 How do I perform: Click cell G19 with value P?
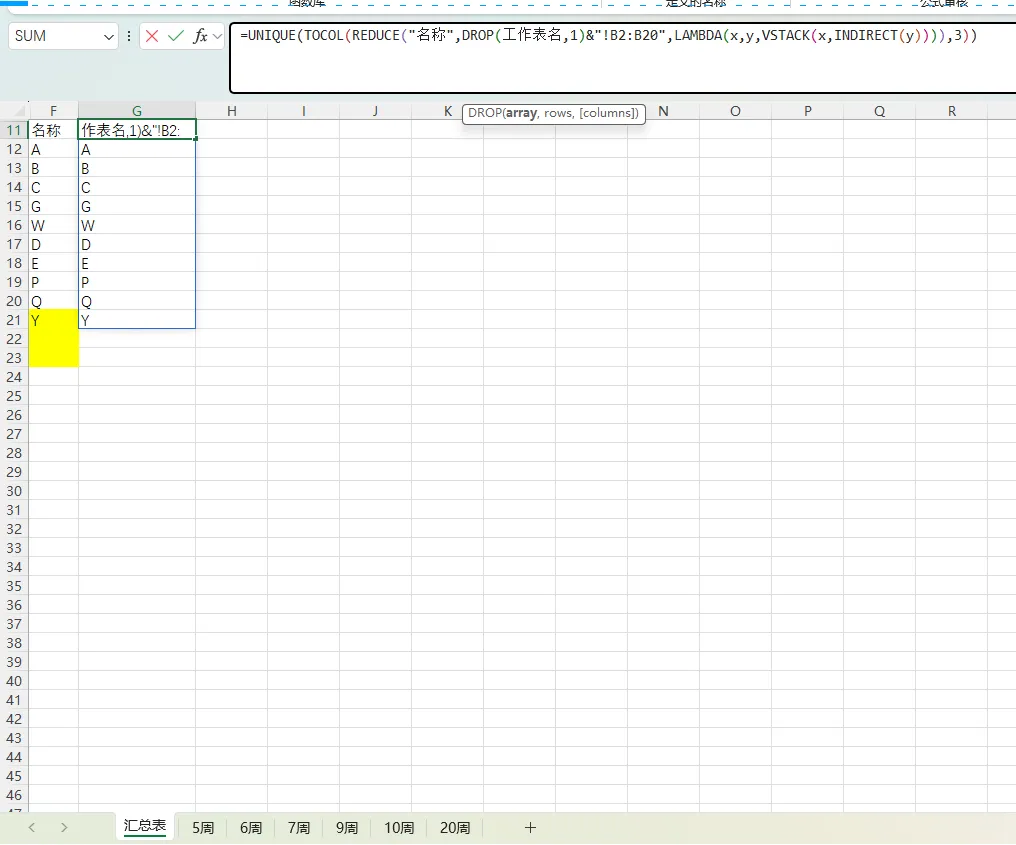tap(137, 283)
